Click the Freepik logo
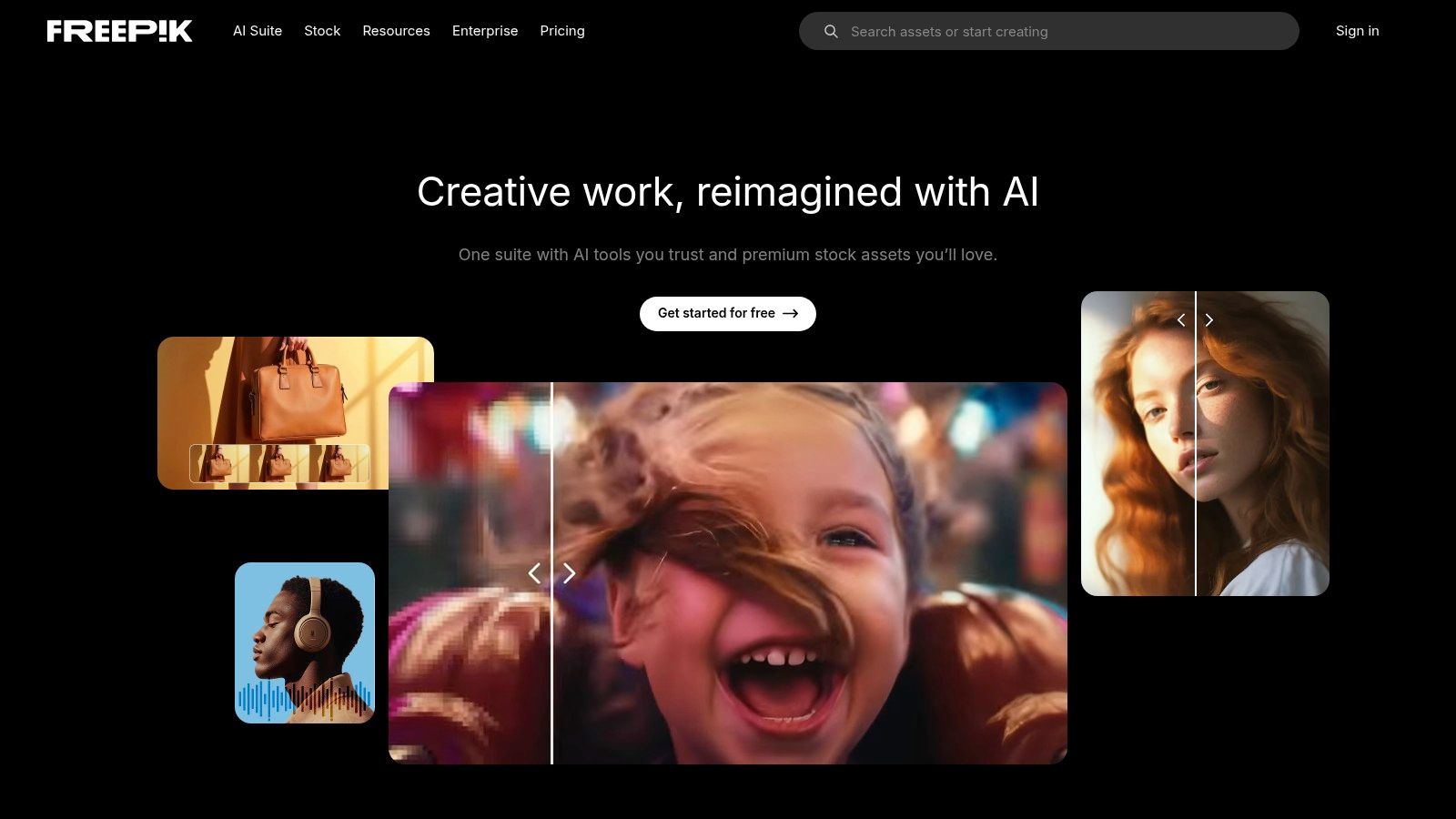The height and width of the screenshot is (819, 1456). [x=119, y=31]
